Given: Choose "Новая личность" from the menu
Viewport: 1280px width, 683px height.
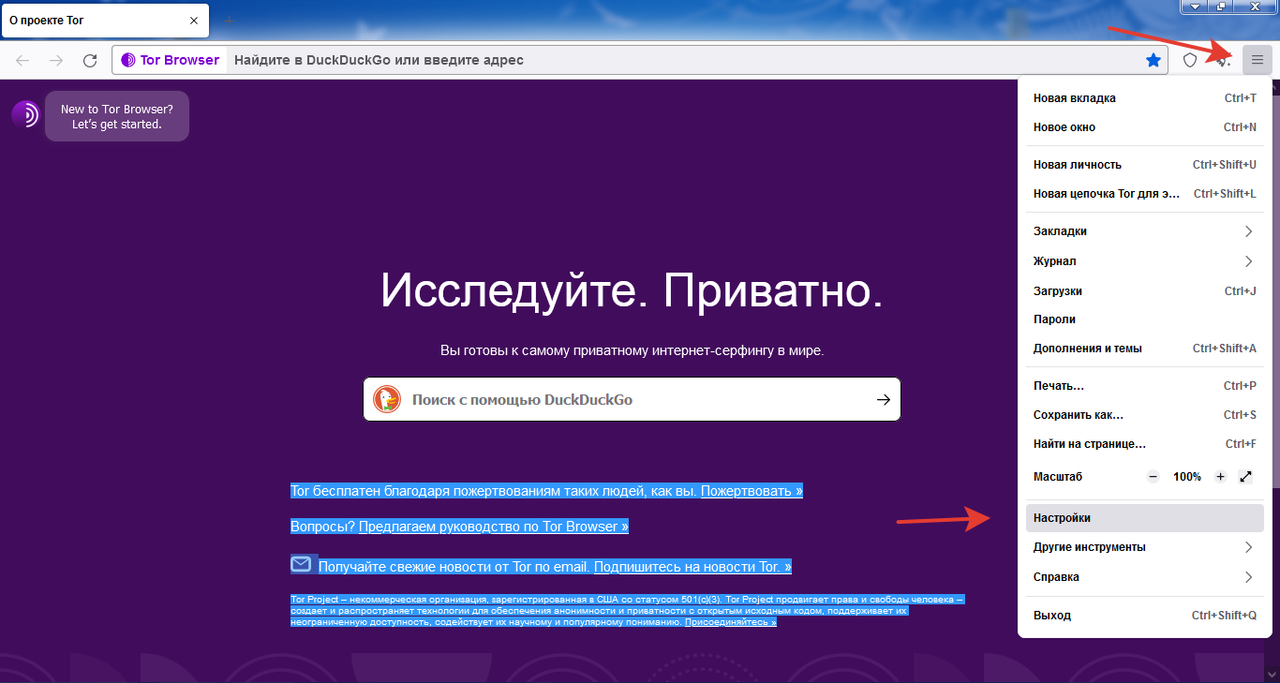Looking at the screenshot, I should coord(1145,164).
